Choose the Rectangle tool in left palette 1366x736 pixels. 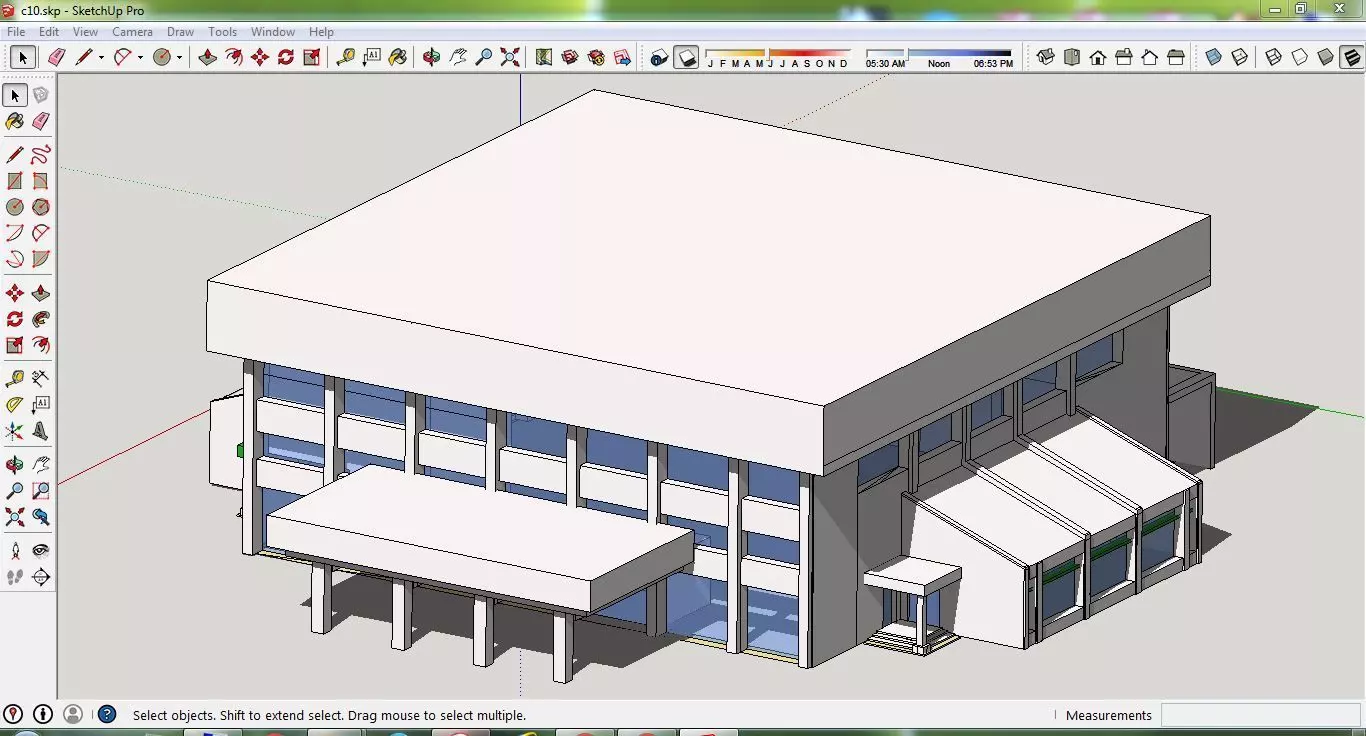pos(15,181)
